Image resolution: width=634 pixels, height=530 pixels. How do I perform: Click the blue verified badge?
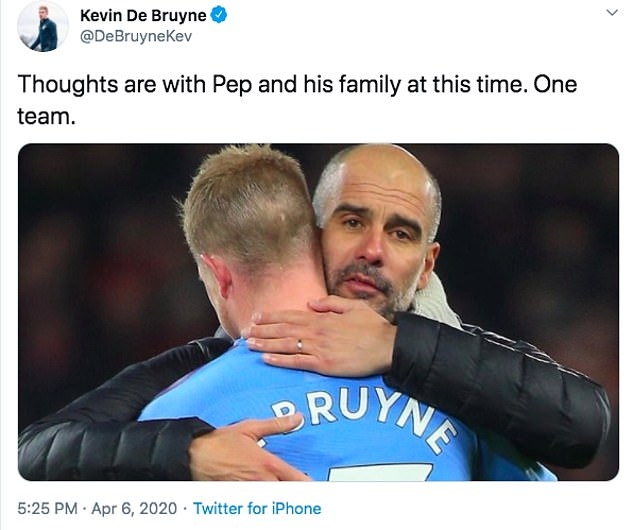pos(218,15)
